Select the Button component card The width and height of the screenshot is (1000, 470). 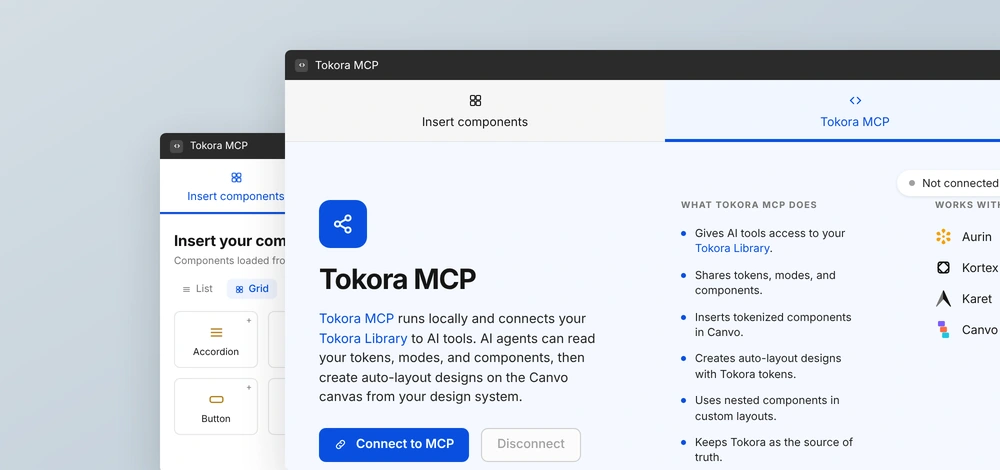(x=216, y=407)
